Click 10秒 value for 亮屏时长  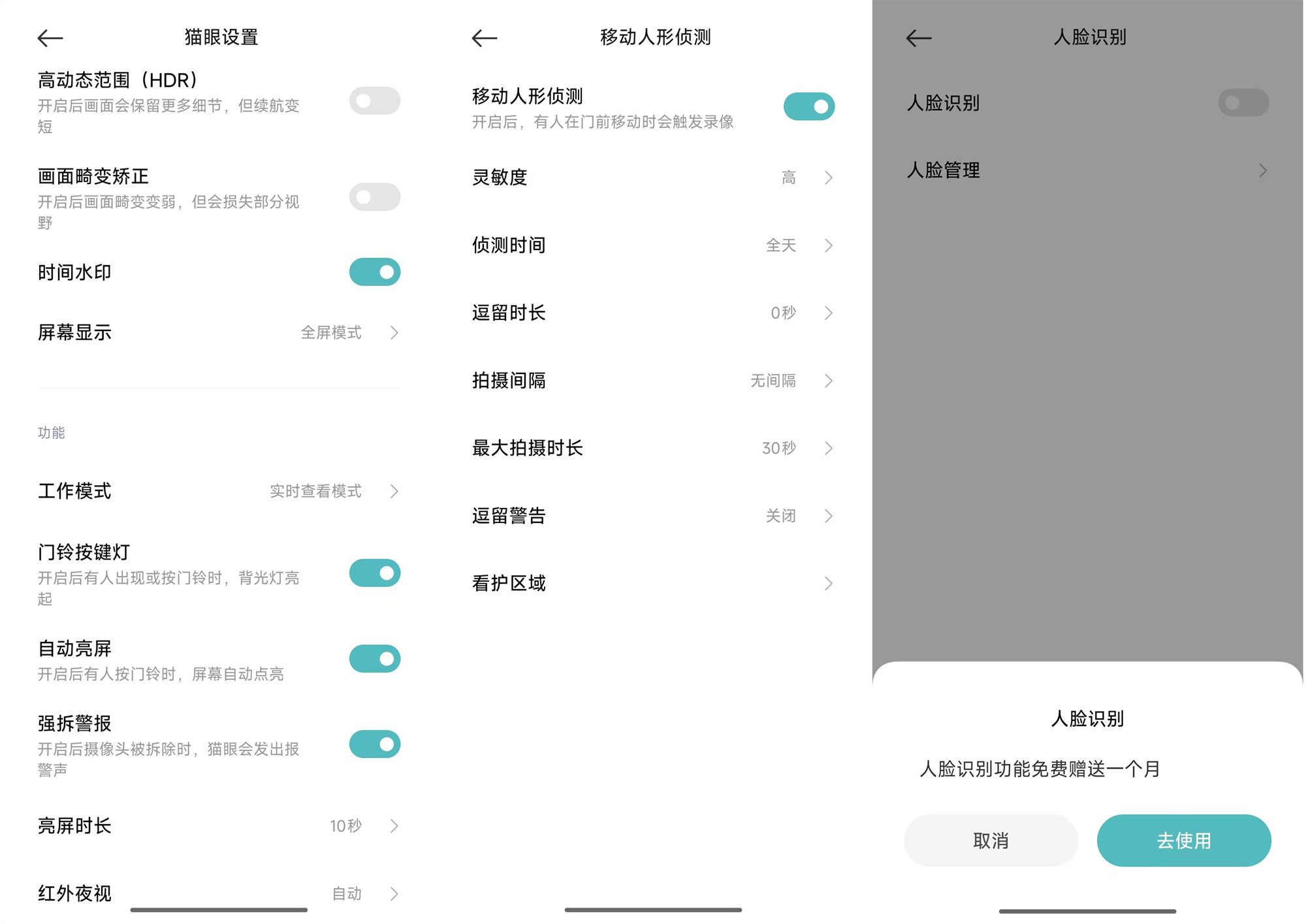click(346, 826)
